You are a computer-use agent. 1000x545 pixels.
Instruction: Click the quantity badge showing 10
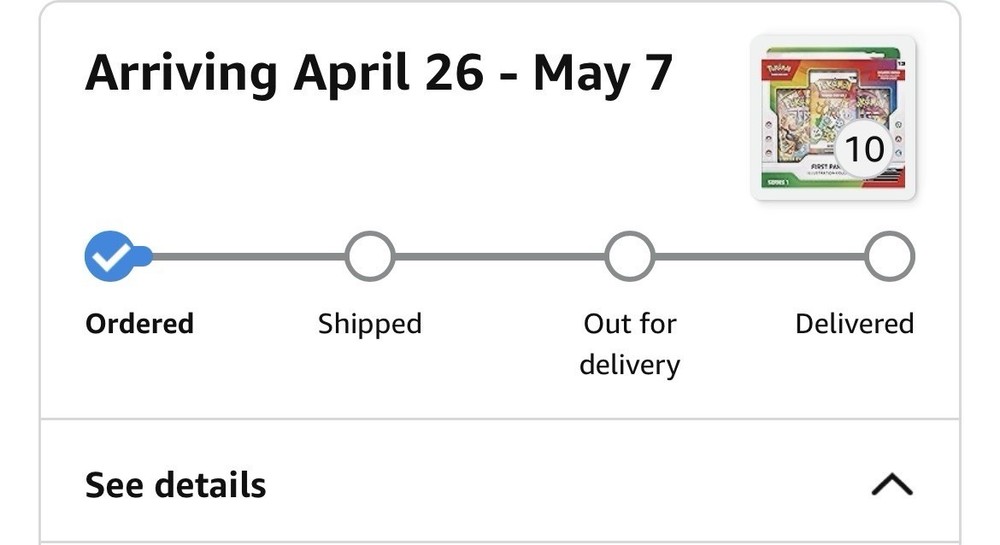[864, 149]
